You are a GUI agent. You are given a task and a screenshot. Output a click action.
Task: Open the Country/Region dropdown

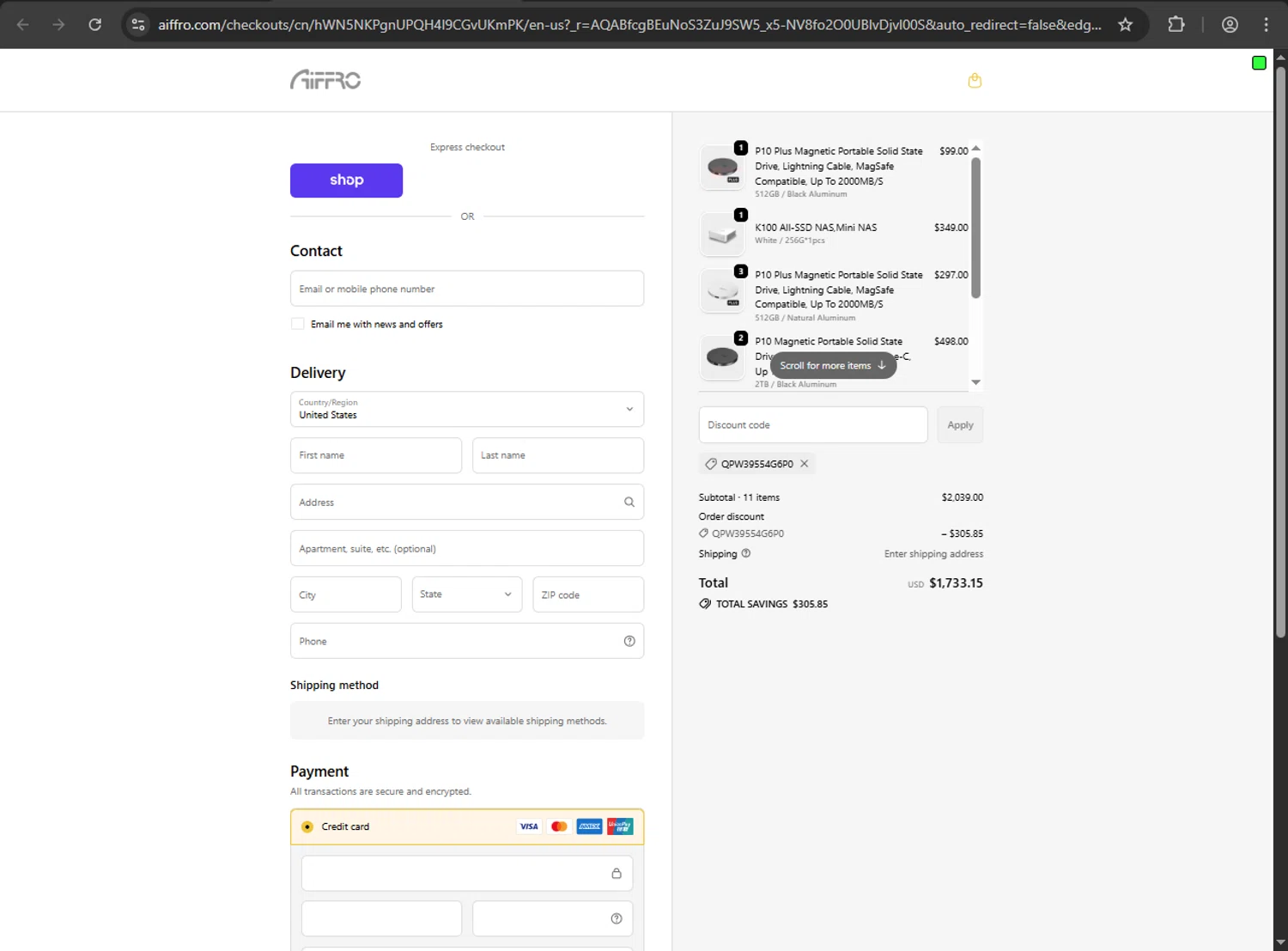click(x=467, y=409)
